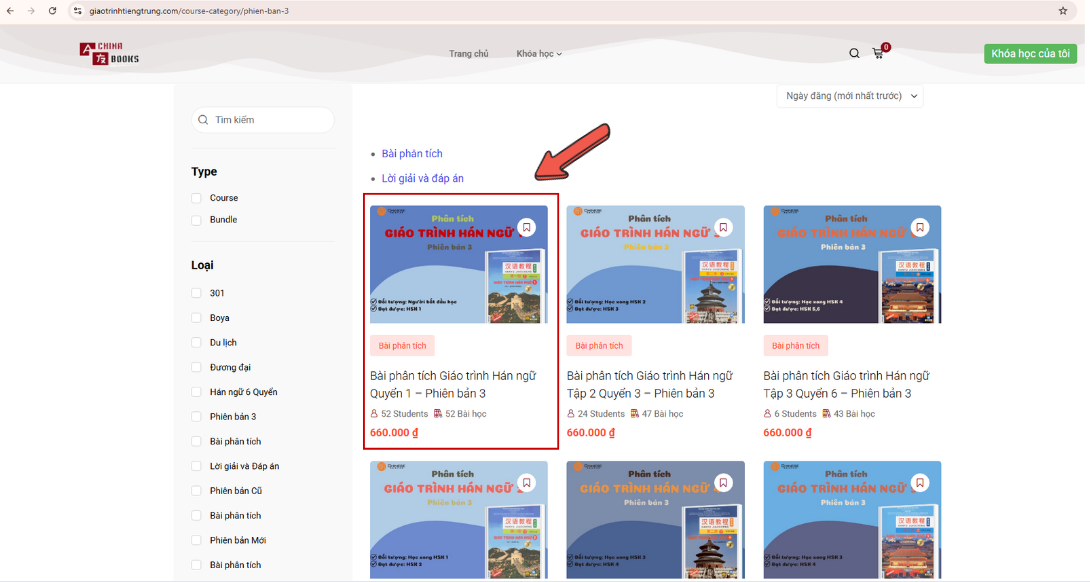Open the navbar search magnifier icon
Screen dimensions: 1090x582
(854, 53)
